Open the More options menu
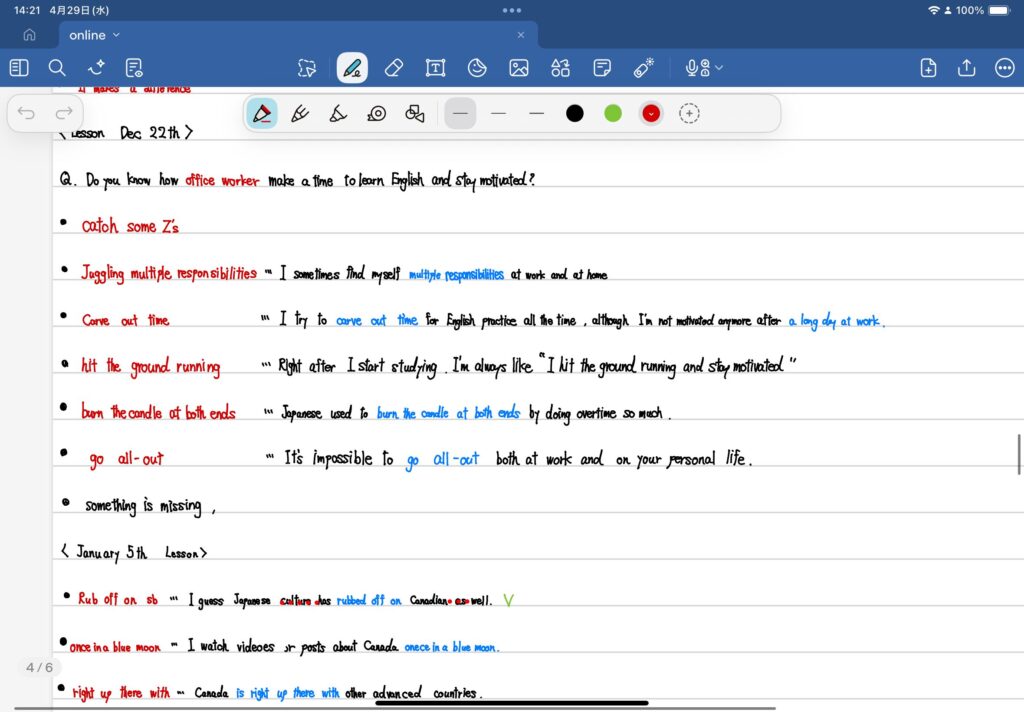 (x=1004, y=68)
